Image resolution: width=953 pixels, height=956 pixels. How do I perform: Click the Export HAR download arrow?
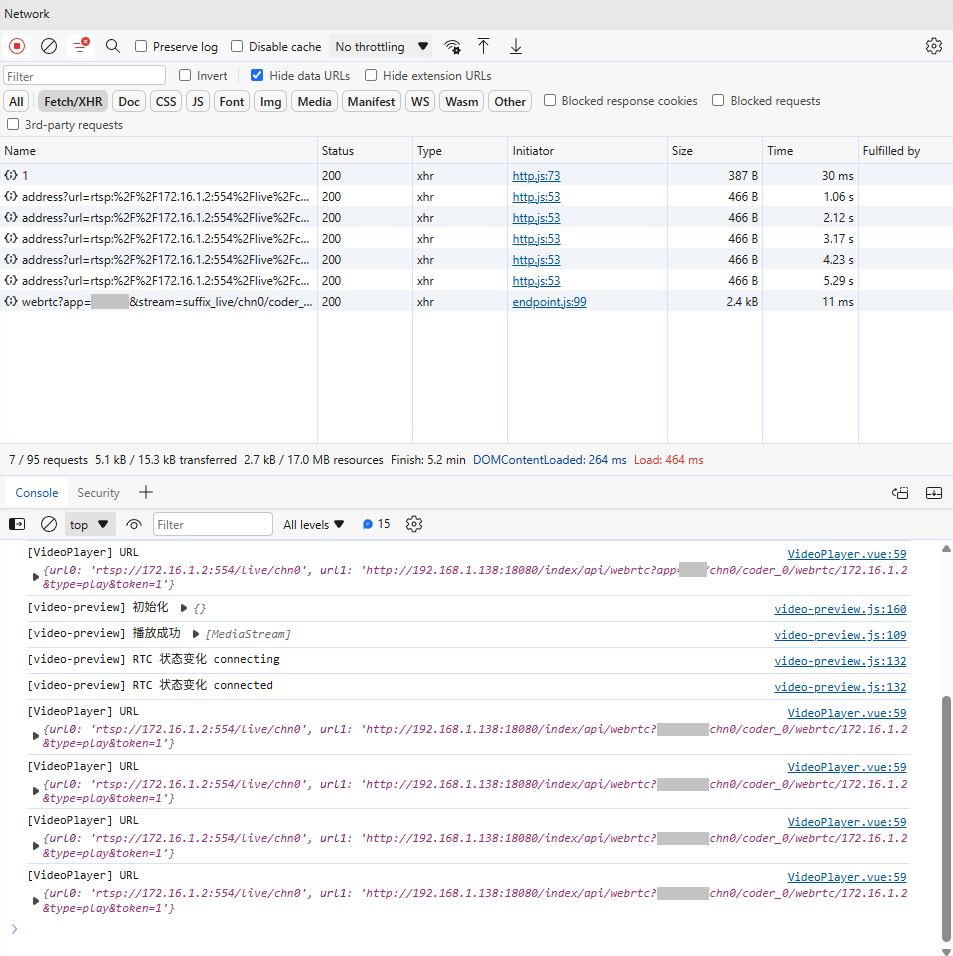(x=516, y=46)
